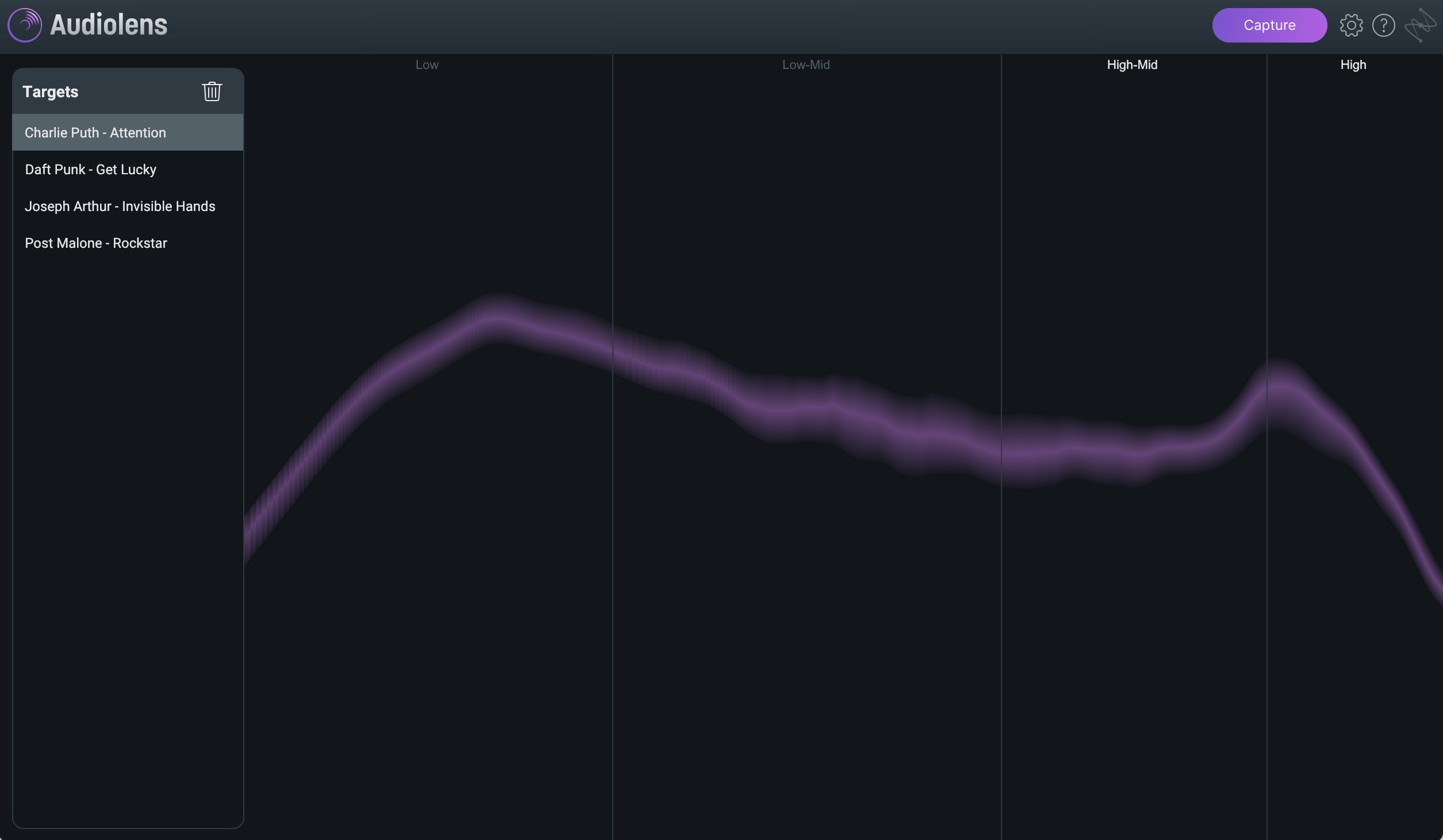Open help with the question mark icon

pos(1383,25)
